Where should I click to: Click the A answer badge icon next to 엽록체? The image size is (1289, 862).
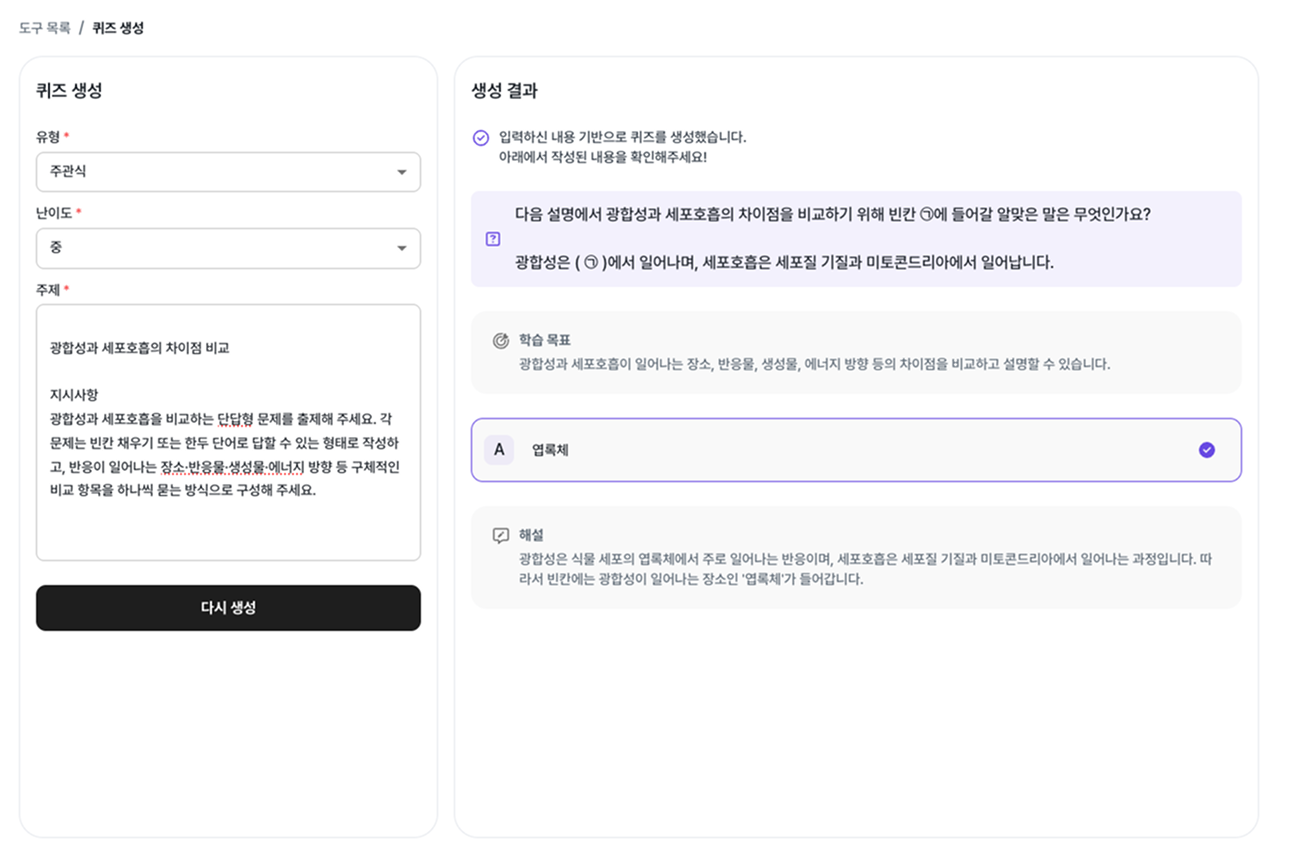pyautogui.click(x=499, y=450)
